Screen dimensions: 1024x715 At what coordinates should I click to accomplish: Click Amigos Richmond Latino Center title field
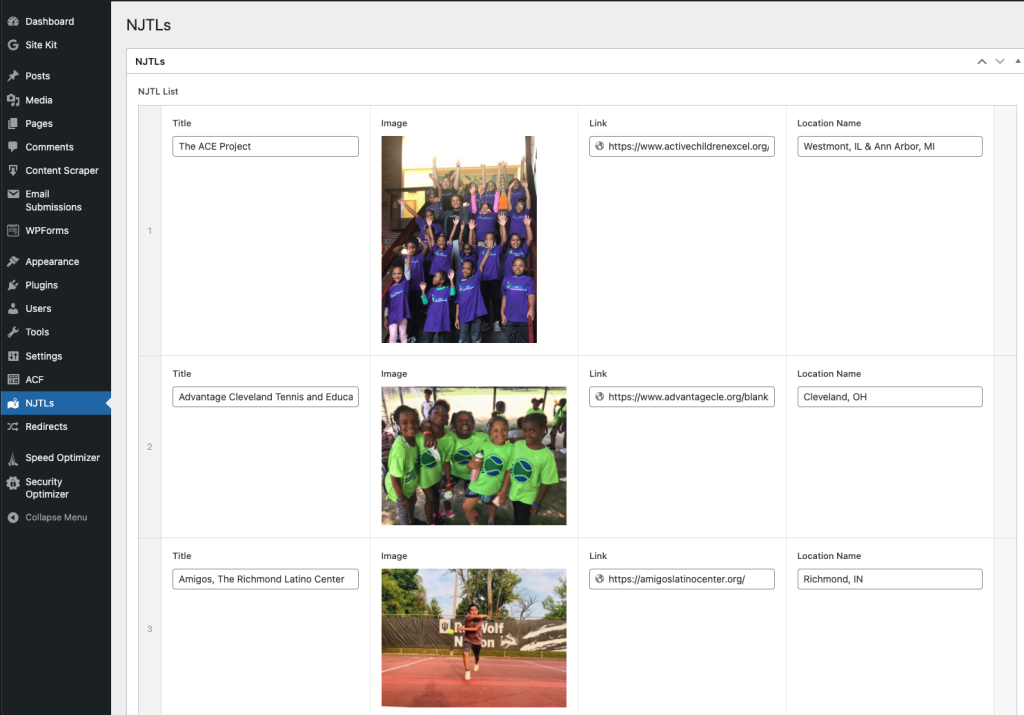click(x=265, y=579)
